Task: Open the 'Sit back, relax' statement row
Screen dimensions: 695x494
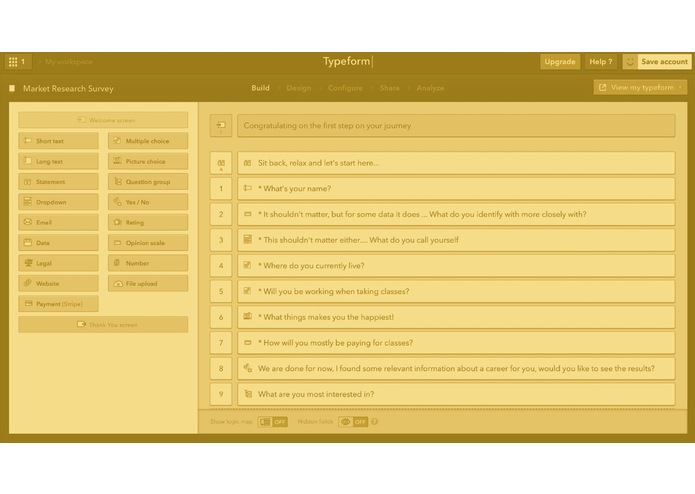Action: coord(456,163)
